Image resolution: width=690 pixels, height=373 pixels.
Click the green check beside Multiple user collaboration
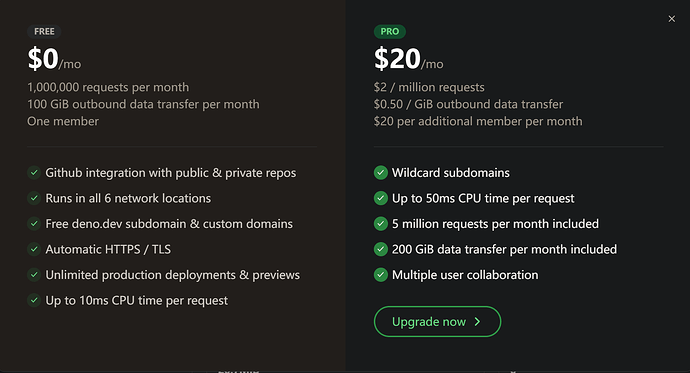tap(381, 274)
